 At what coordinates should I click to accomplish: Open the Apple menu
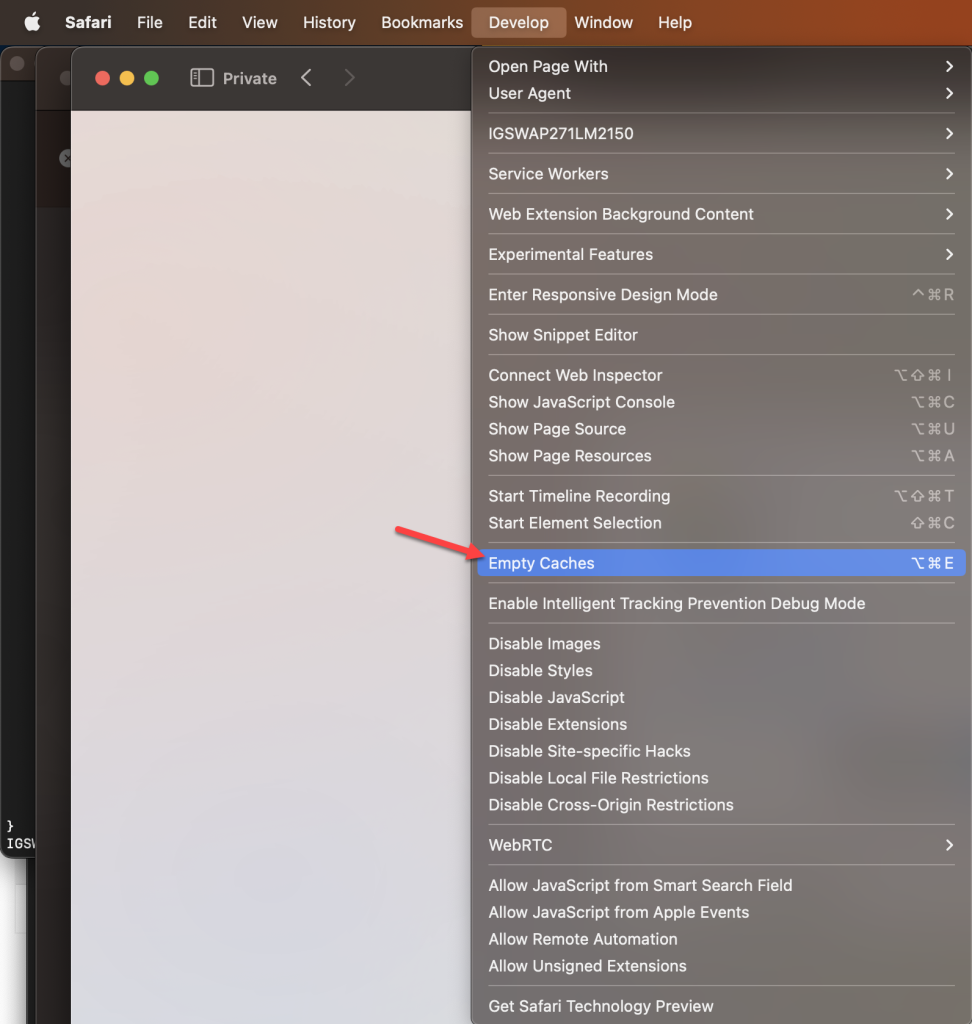coord(32,22)
